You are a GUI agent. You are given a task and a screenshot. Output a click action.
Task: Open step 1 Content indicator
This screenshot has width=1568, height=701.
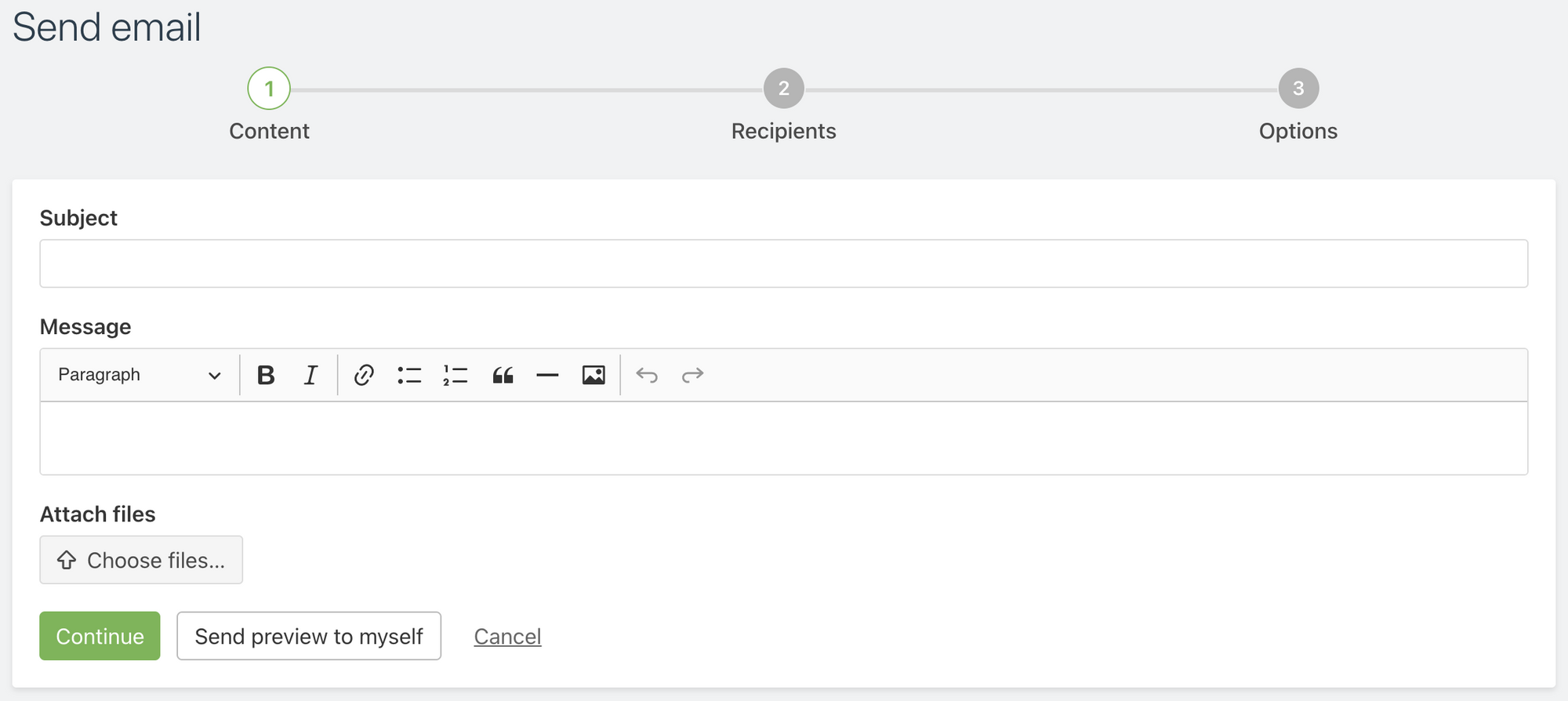pyautogui.click(x=269, y=89)
